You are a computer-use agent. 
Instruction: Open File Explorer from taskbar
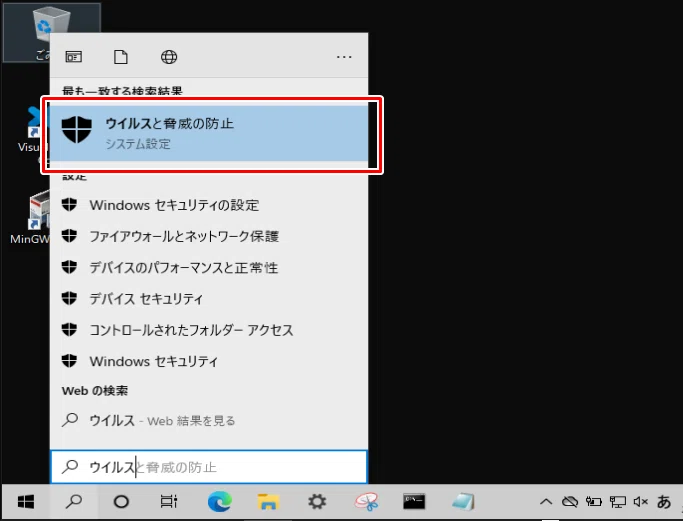click(x=268, y=502)
